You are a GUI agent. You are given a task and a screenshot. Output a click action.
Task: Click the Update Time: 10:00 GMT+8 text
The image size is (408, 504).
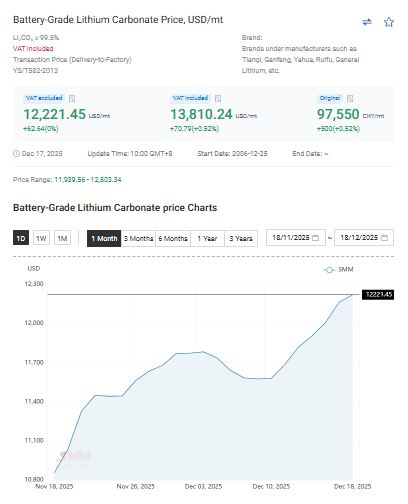(x=130, y=154)
